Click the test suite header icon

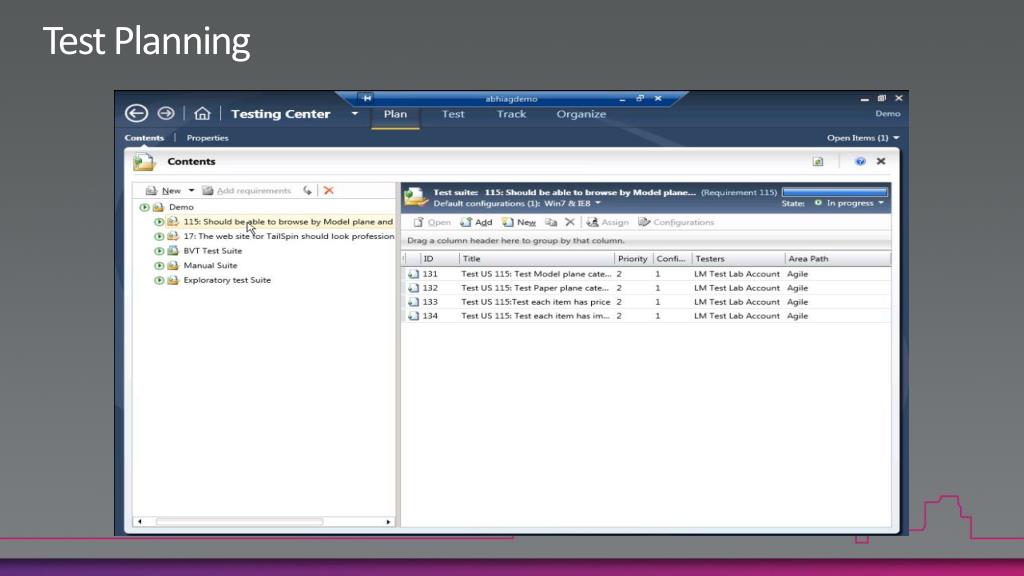(415, 197)
